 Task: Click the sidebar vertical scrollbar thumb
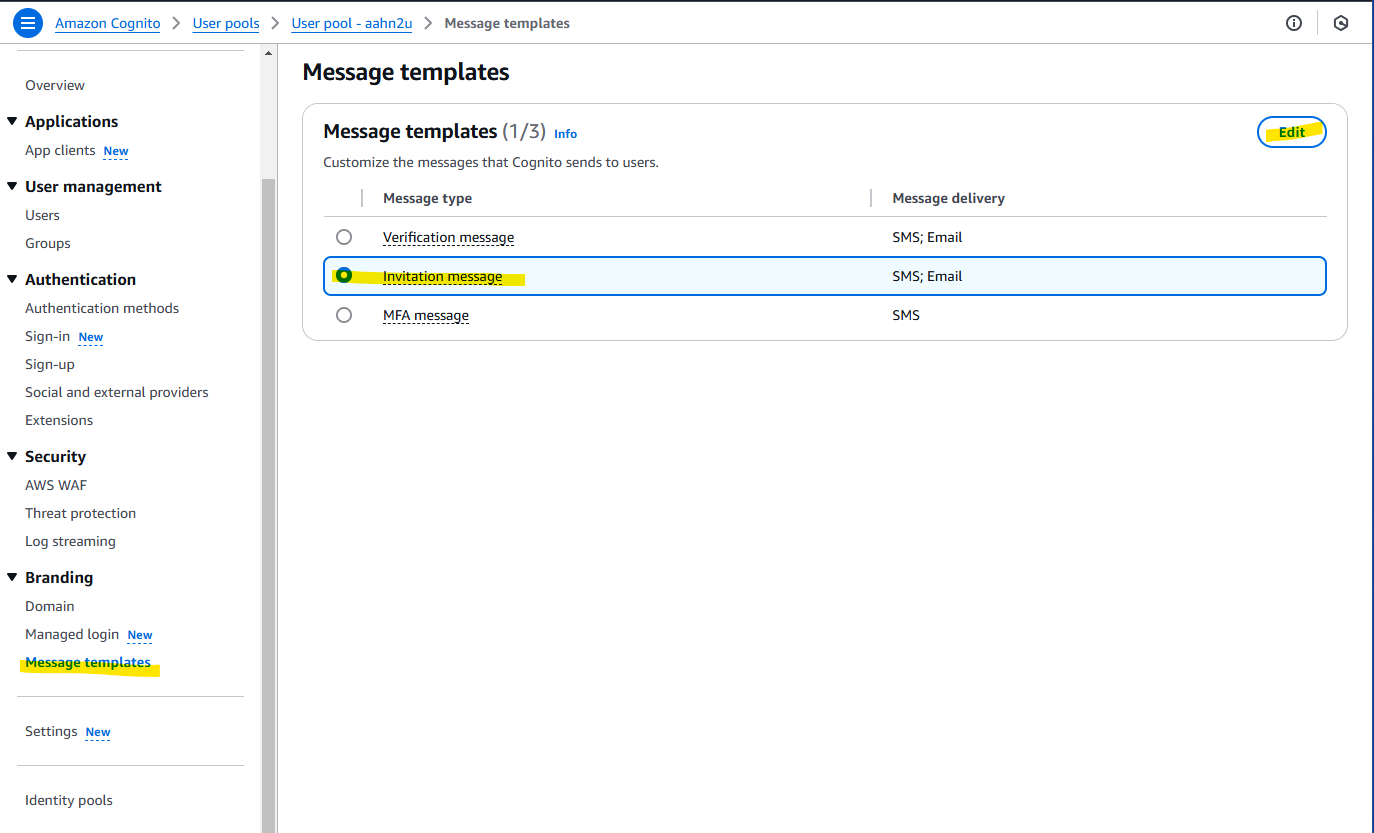(268, 505)
